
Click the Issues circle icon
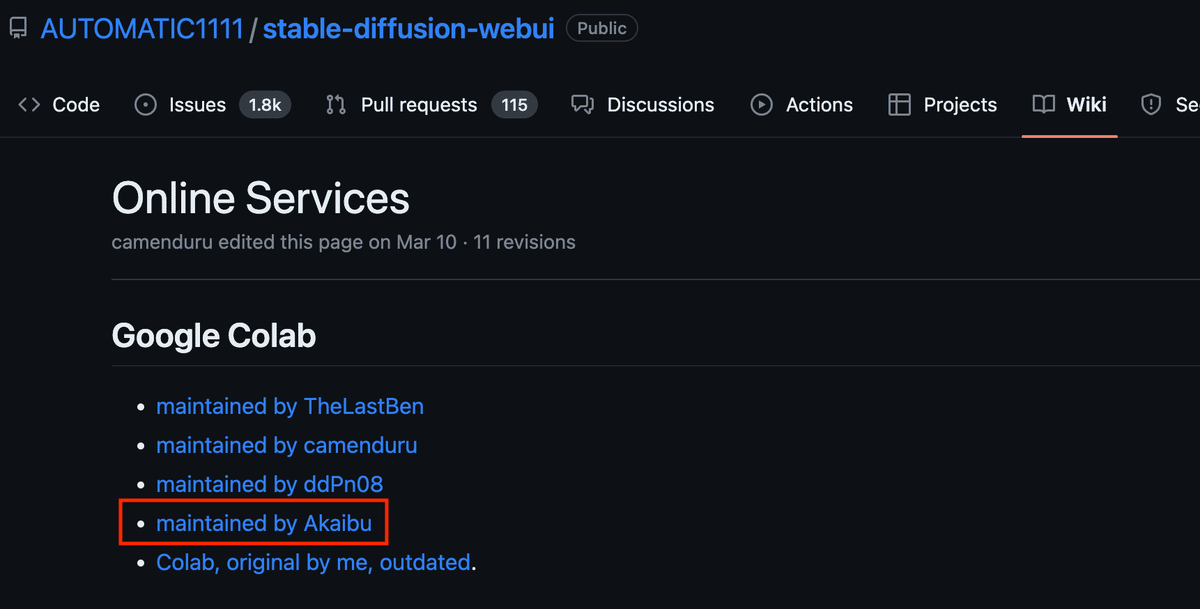[x=146, y=105]
